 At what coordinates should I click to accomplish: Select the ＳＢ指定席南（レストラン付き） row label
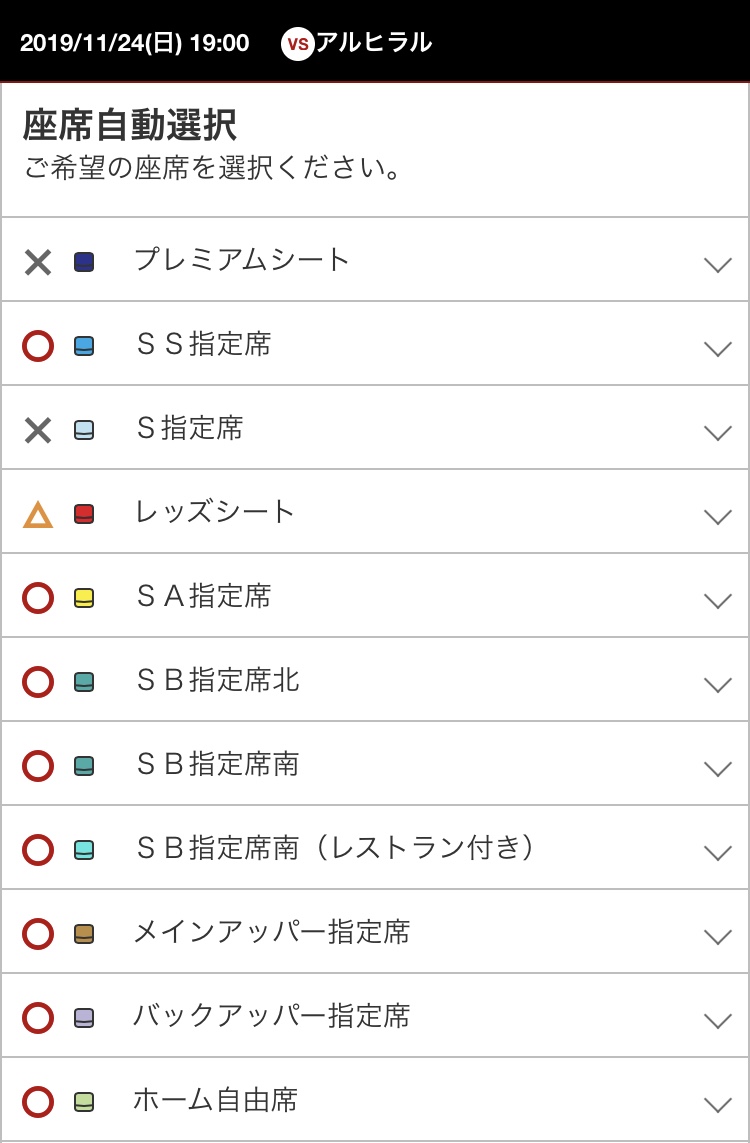[x=335, y=848]
